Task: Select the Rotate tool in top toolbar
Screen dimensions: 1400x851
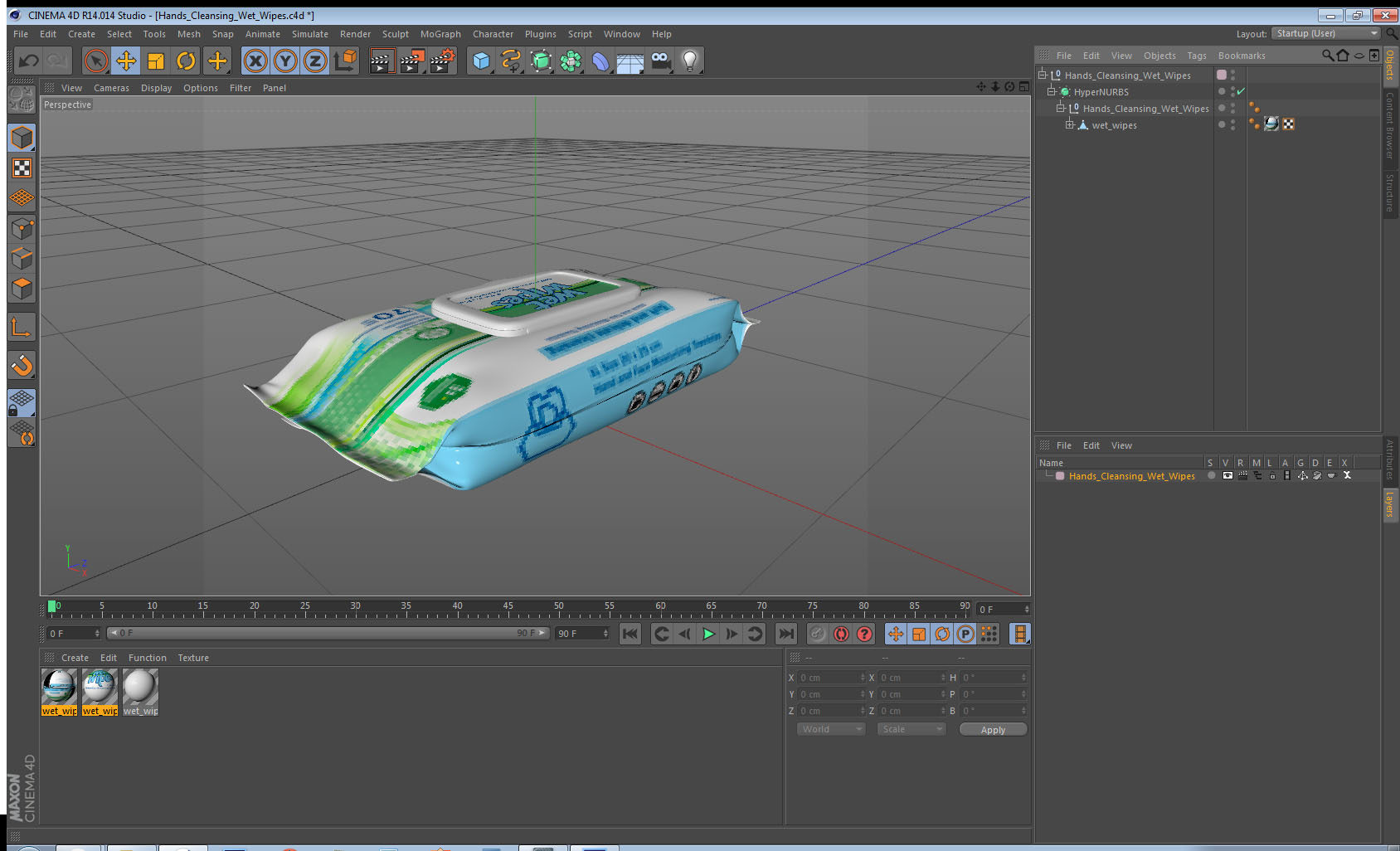Action: click(x=186, y=61)
